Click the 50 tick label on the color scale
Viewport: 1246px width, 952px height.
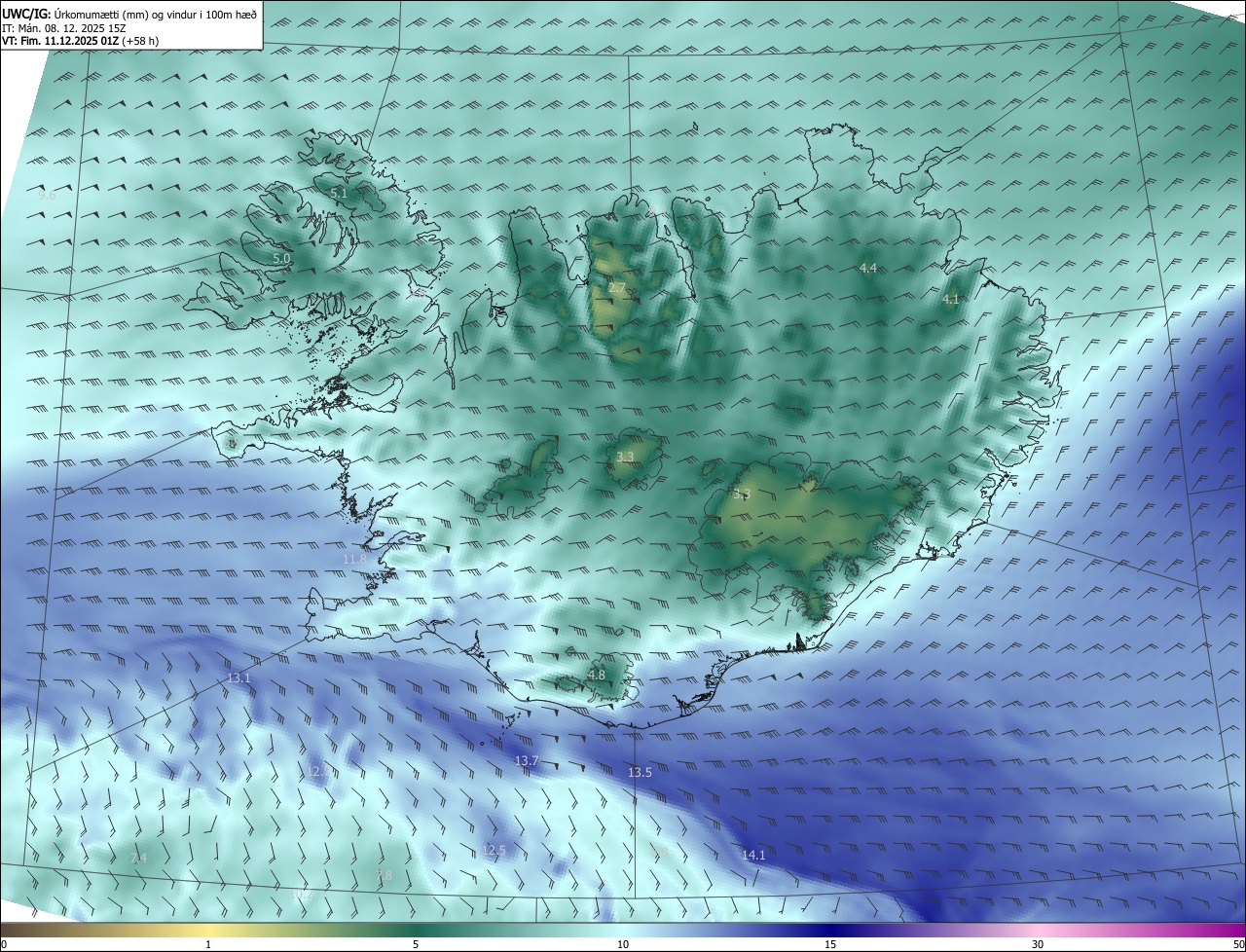[1238, 944]
